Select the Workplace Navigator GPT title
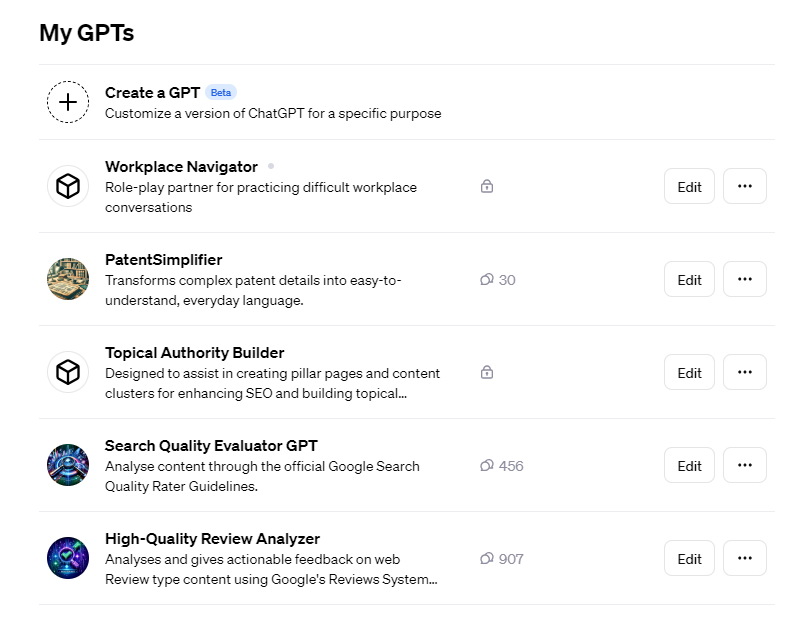 (x=181, y=167)
